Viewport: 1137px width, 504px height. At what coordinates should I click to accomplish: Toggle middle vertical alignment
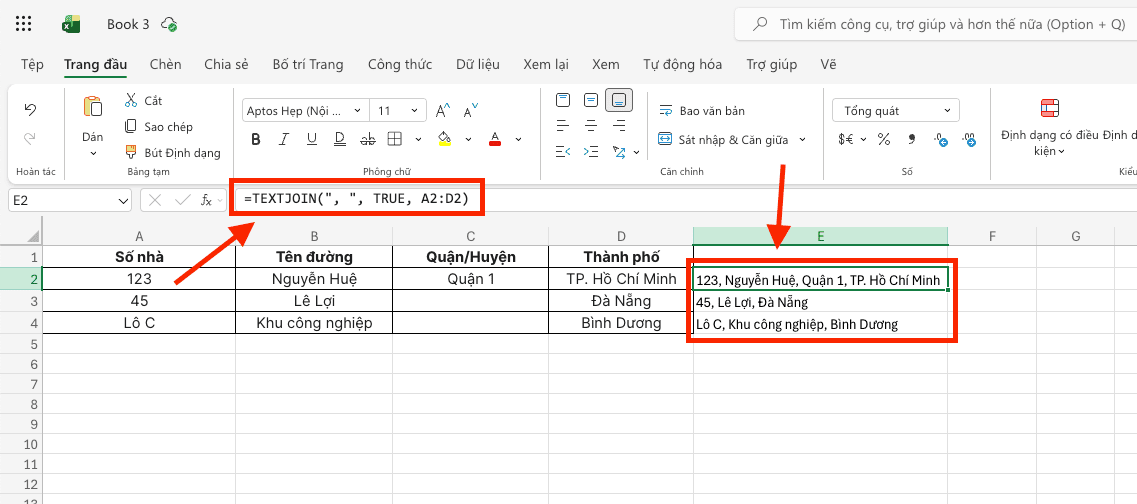tap(592, 99)
